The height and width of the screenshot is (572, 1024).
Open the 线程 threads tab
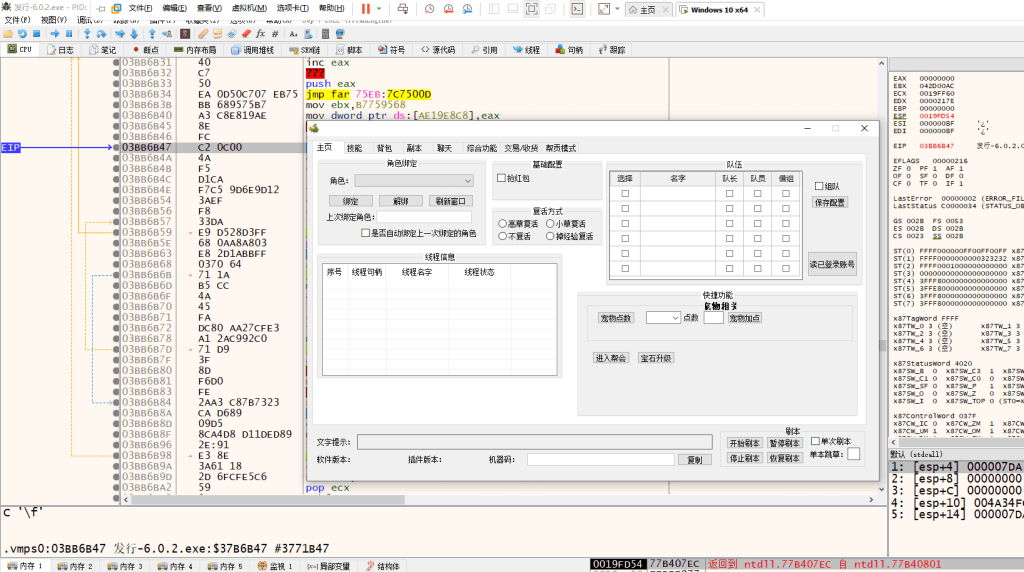(525, 49)
